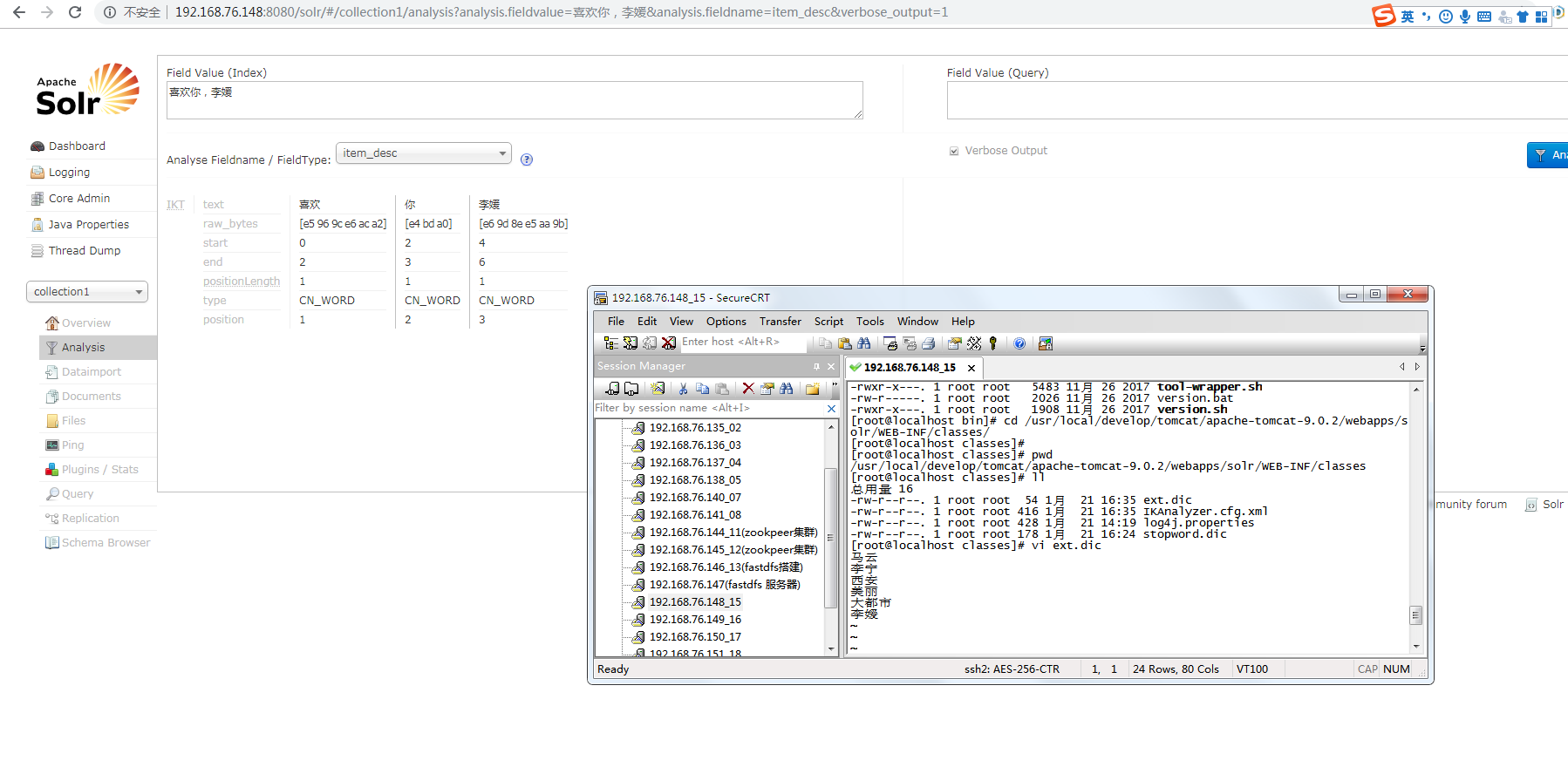Click Sogou soft keyboard icon
The height and width of the screenshot is (767, 1568).
point(1484,17)
